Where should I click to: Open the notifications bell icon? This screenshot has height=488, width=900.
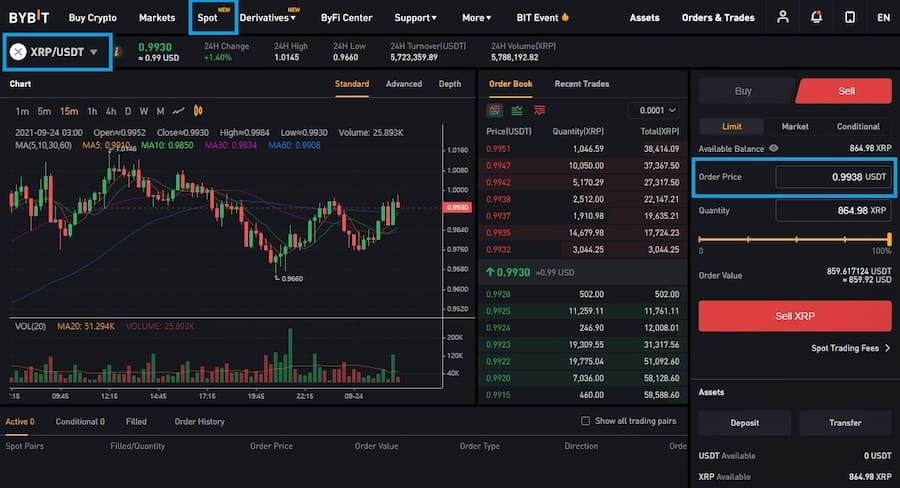(x=816, y=17)
